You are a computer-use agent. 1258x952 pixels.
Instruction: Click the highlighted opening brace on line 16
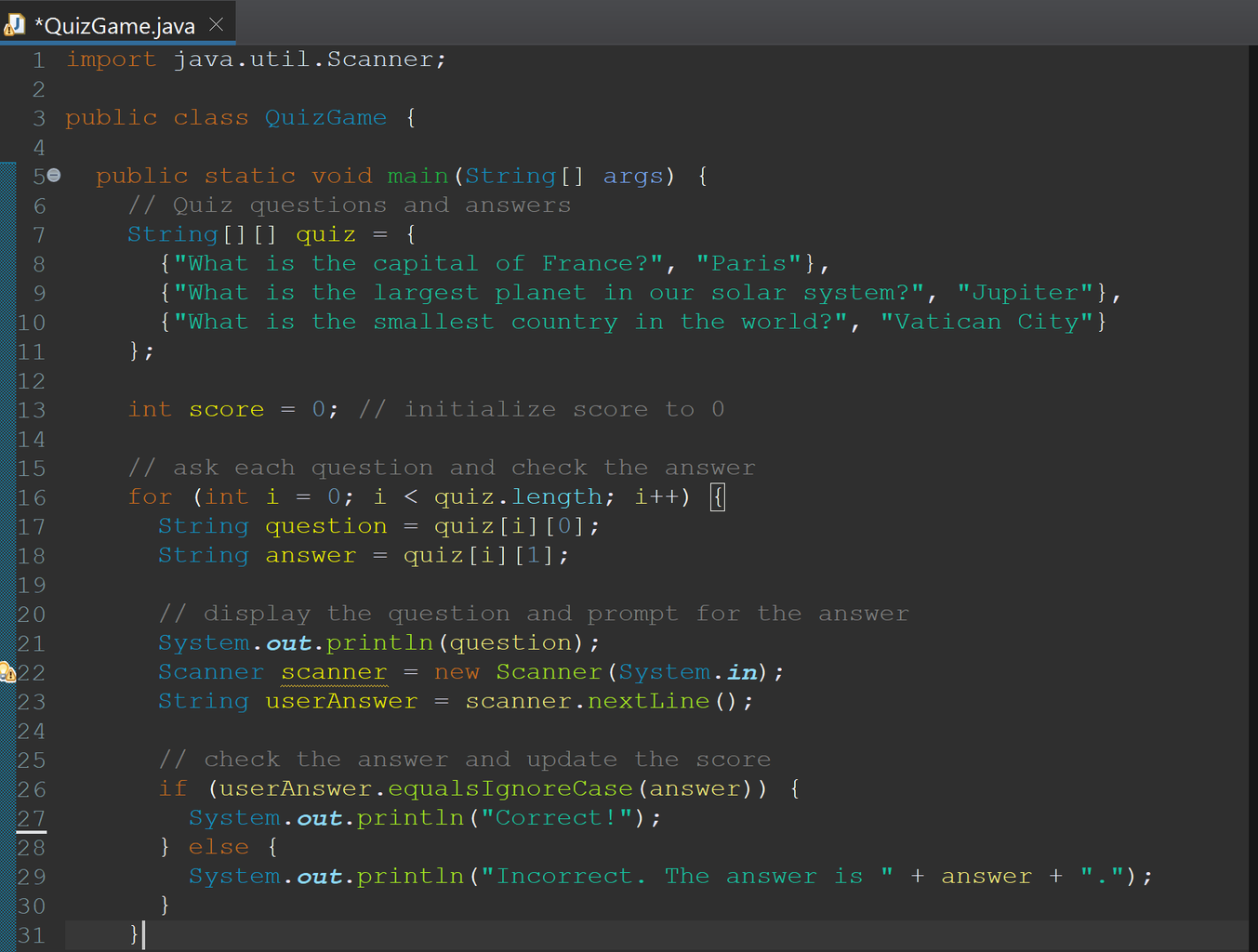click(x=718, y=497)
